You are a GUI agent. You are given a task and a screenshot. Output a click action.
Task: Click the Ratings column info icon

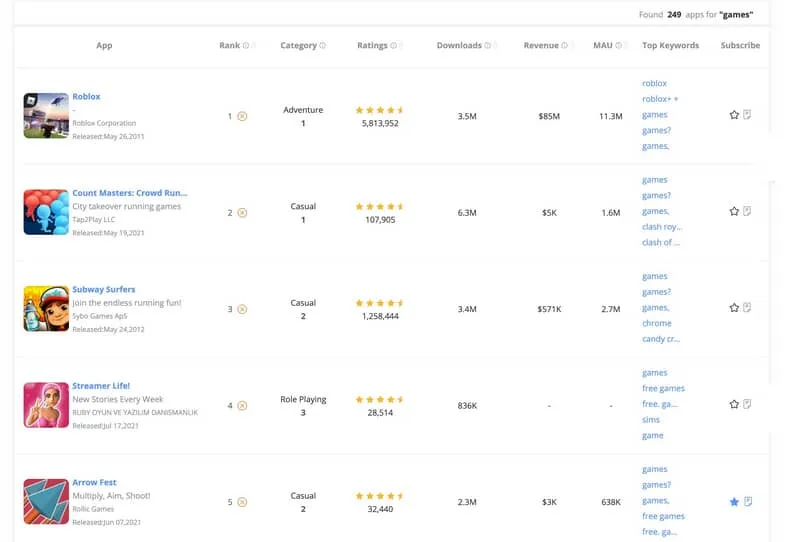click(x=393, y=45)
